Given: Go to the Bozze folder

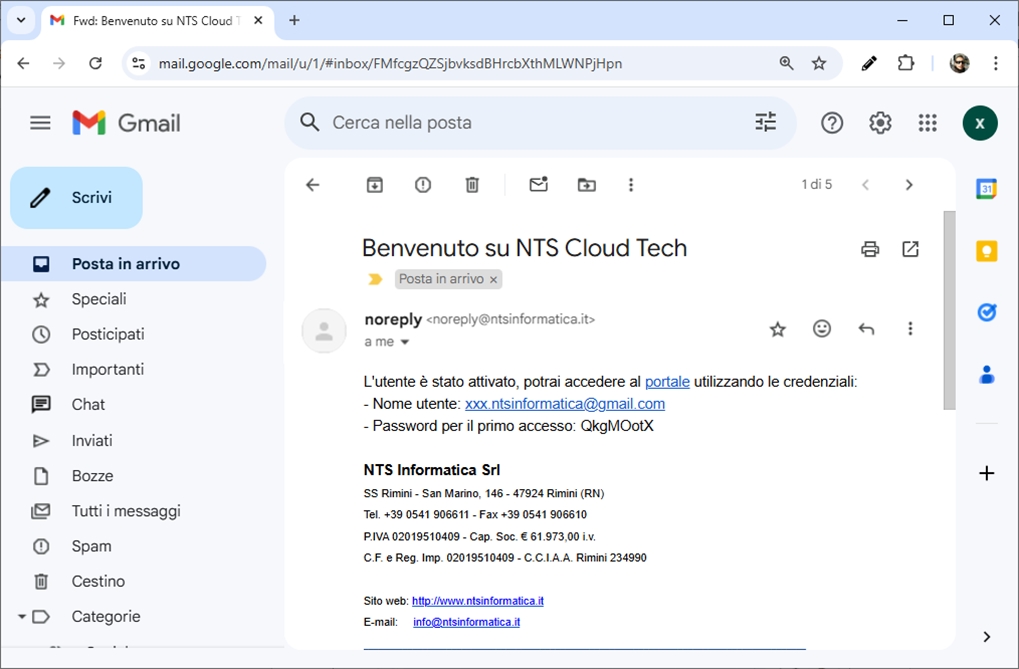Looking at the screenshot, I should point(92,476).
